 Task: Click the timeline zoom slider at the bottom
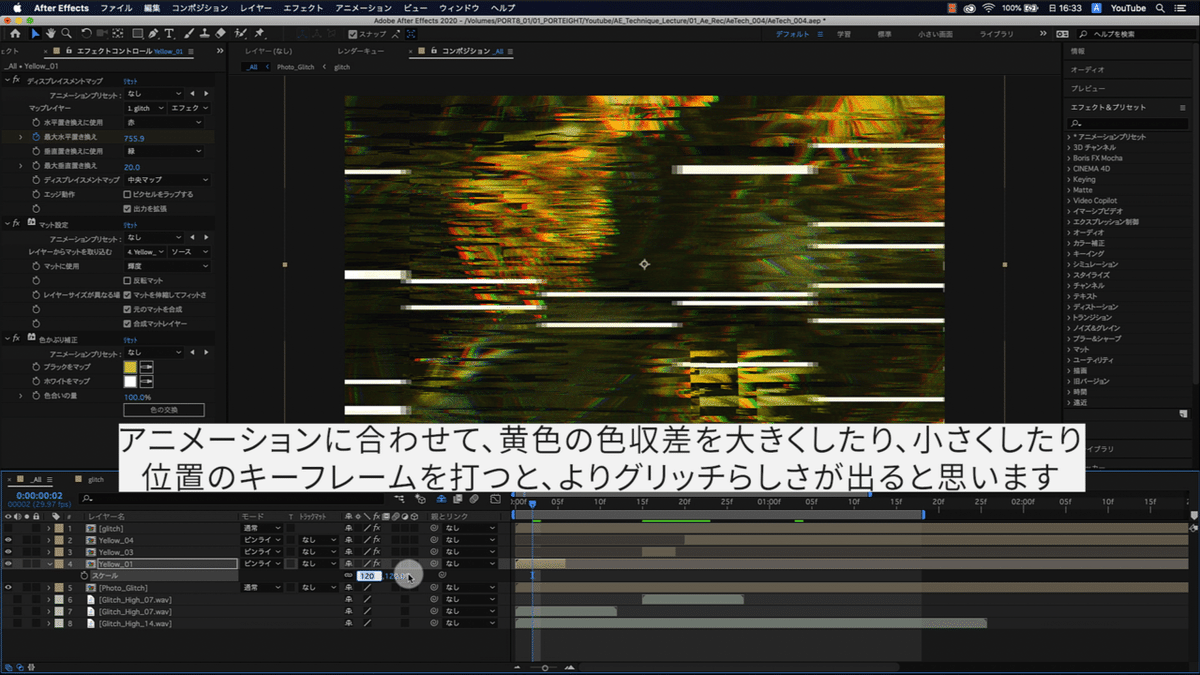coord(545,667)
